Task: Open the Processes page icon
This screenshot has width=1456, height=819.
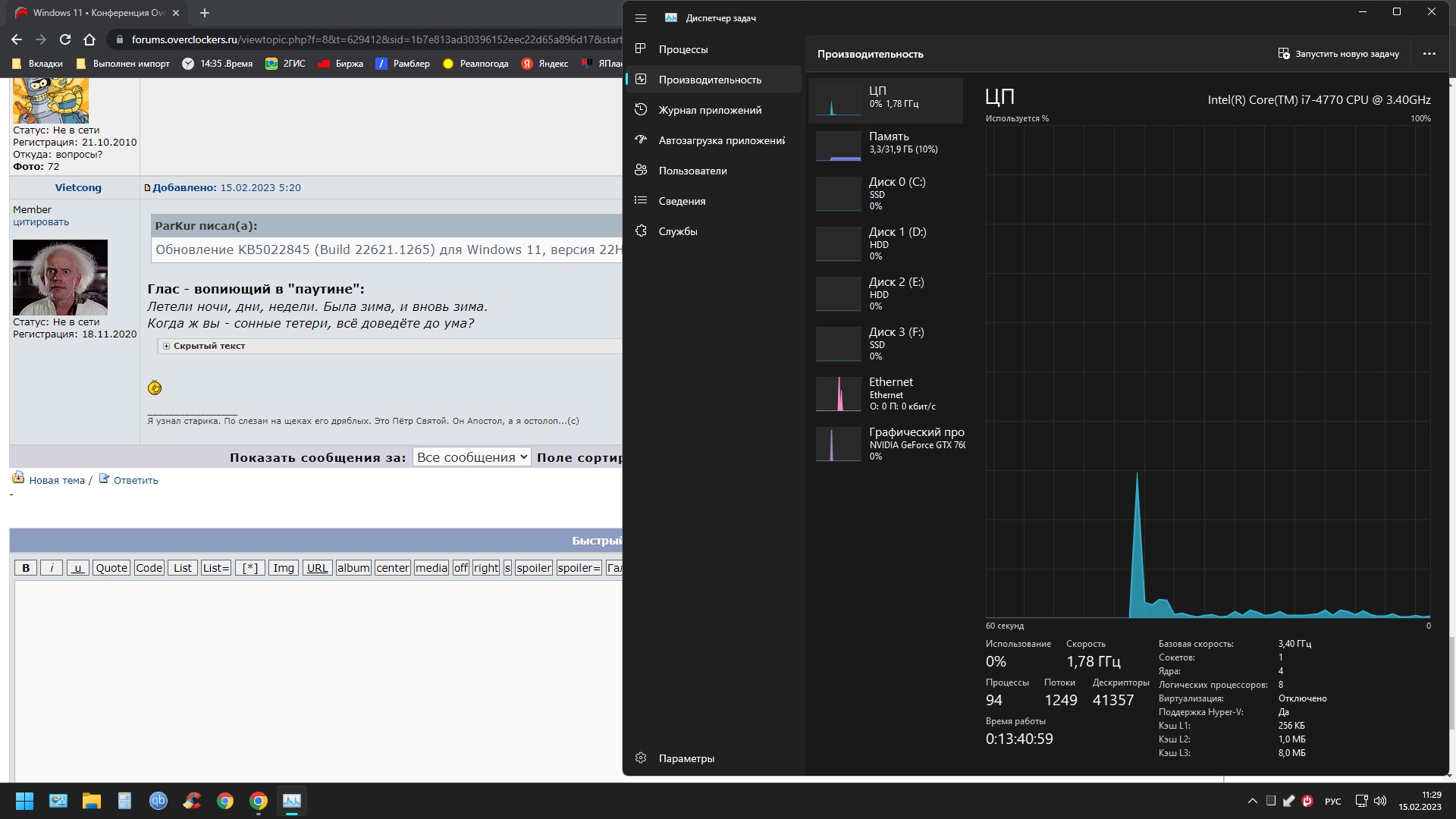Action: pyautogui.click(x=641, y=49)
